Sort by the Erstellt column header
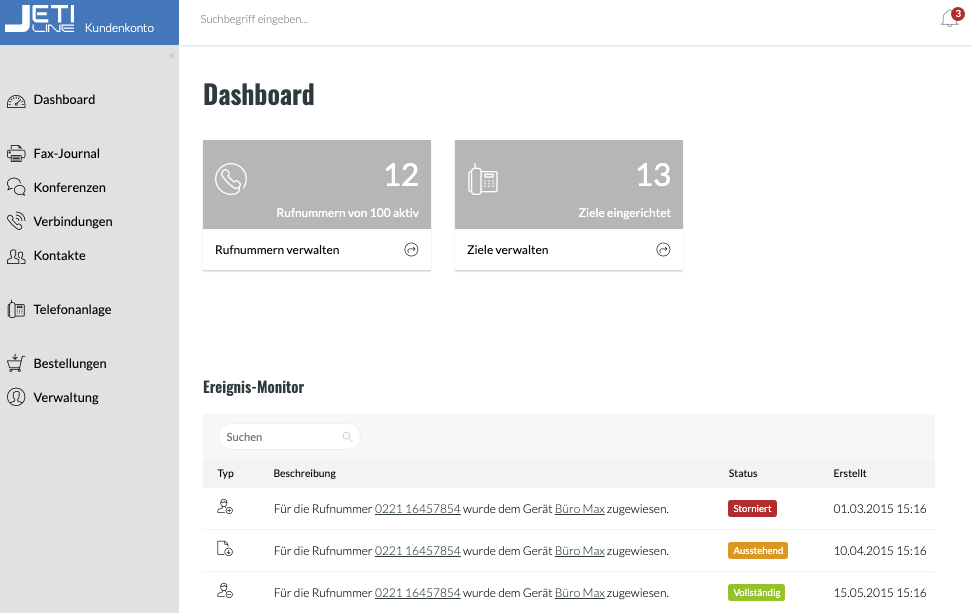 click(850, 474)
